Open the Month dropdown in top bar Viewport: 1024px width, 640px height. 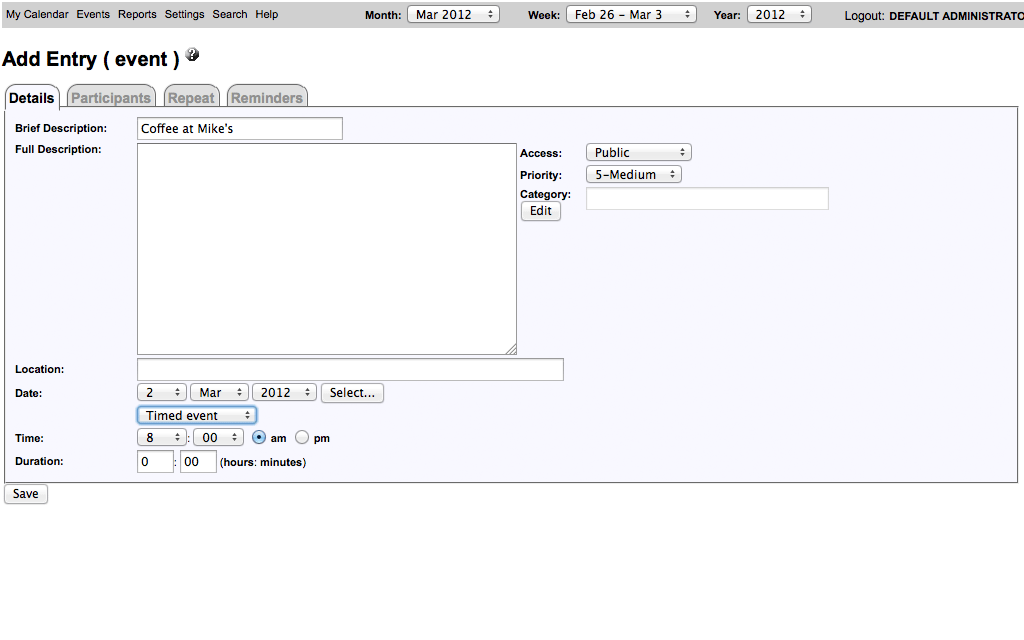coord(452,15)
